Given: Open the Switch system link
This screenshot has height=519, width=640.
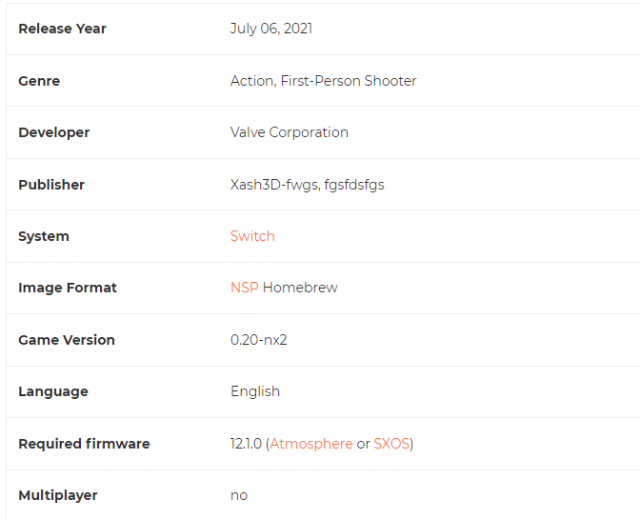Looking at the screenshot, I should coord(252,236).
